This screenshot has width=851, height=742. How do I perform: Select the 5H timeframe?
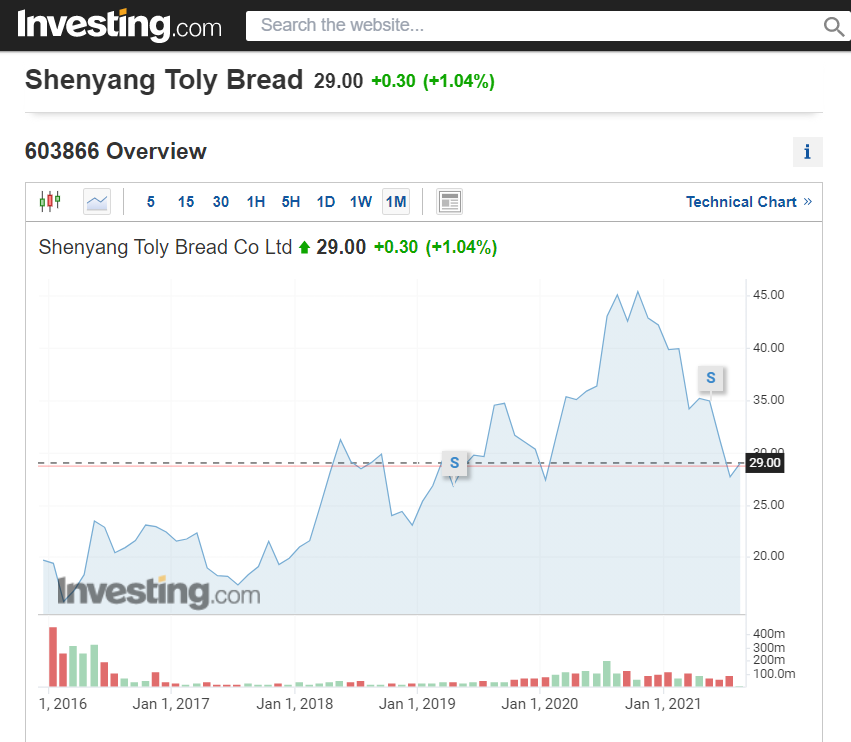[290, 202]
